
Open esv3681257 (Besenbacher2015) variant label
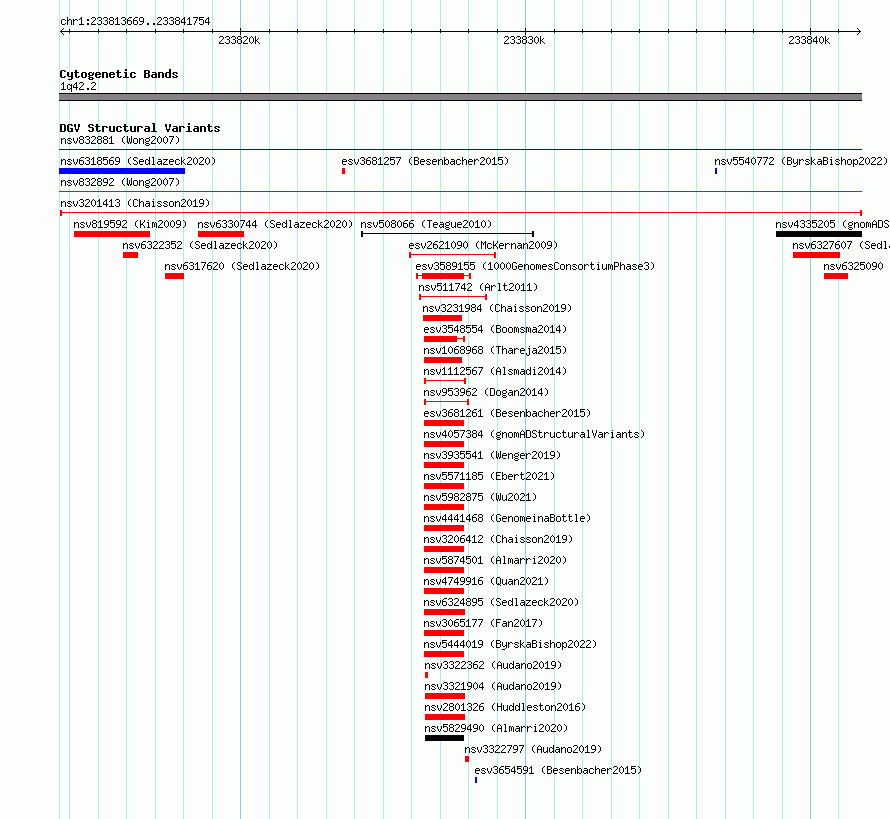(425, 161)
